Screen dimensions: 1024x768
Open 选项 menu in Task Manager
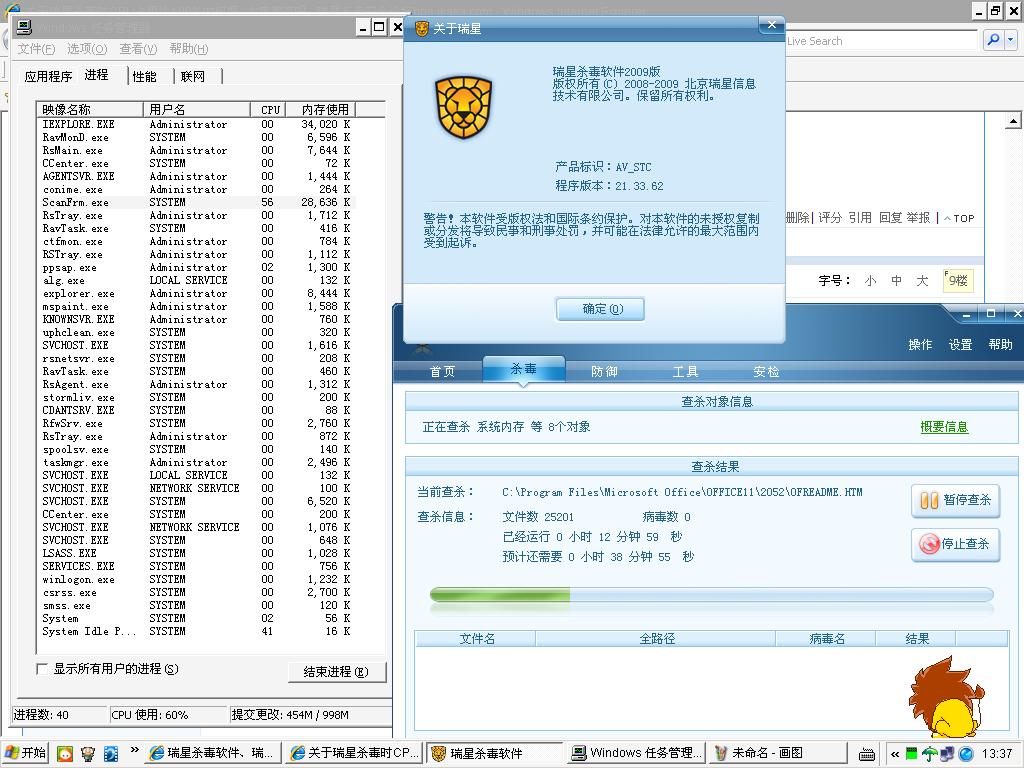click(87, 49)
